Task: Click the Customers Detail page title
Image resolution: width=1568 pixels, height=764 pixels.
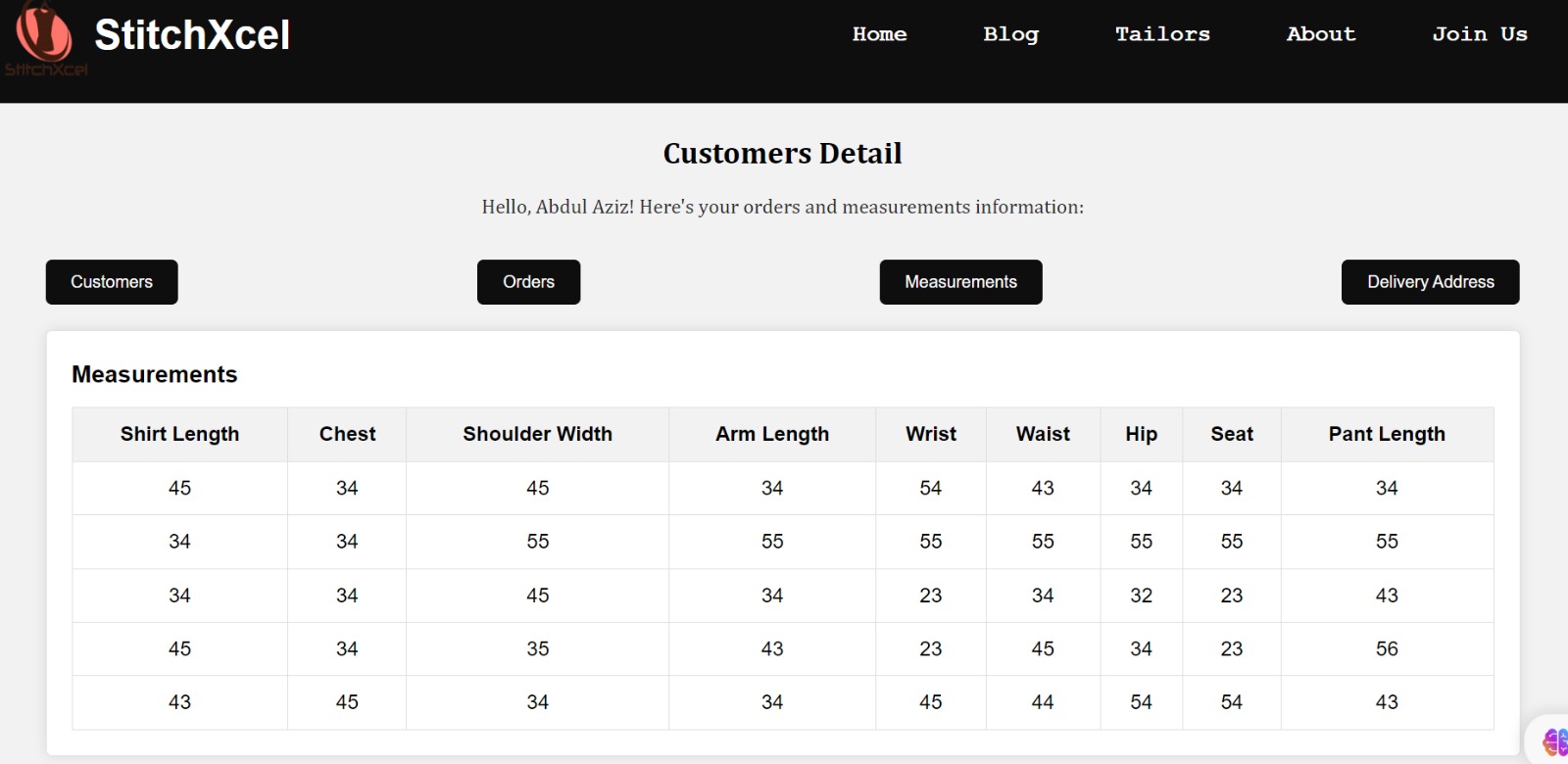Action: tap(782, 154)
